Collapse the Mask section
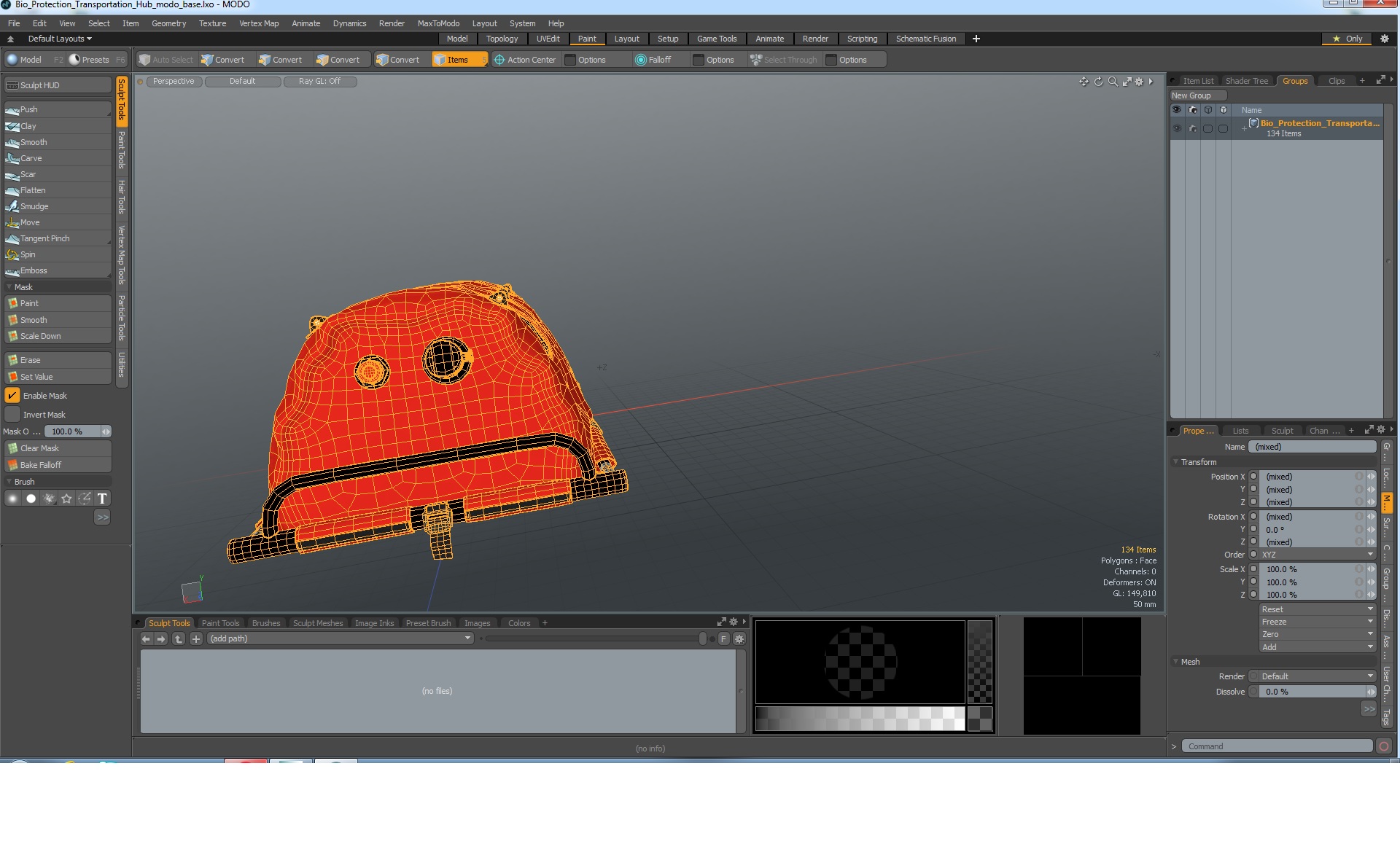The height and width of the screenshot is (844, 1400). [x=9, y=287]
